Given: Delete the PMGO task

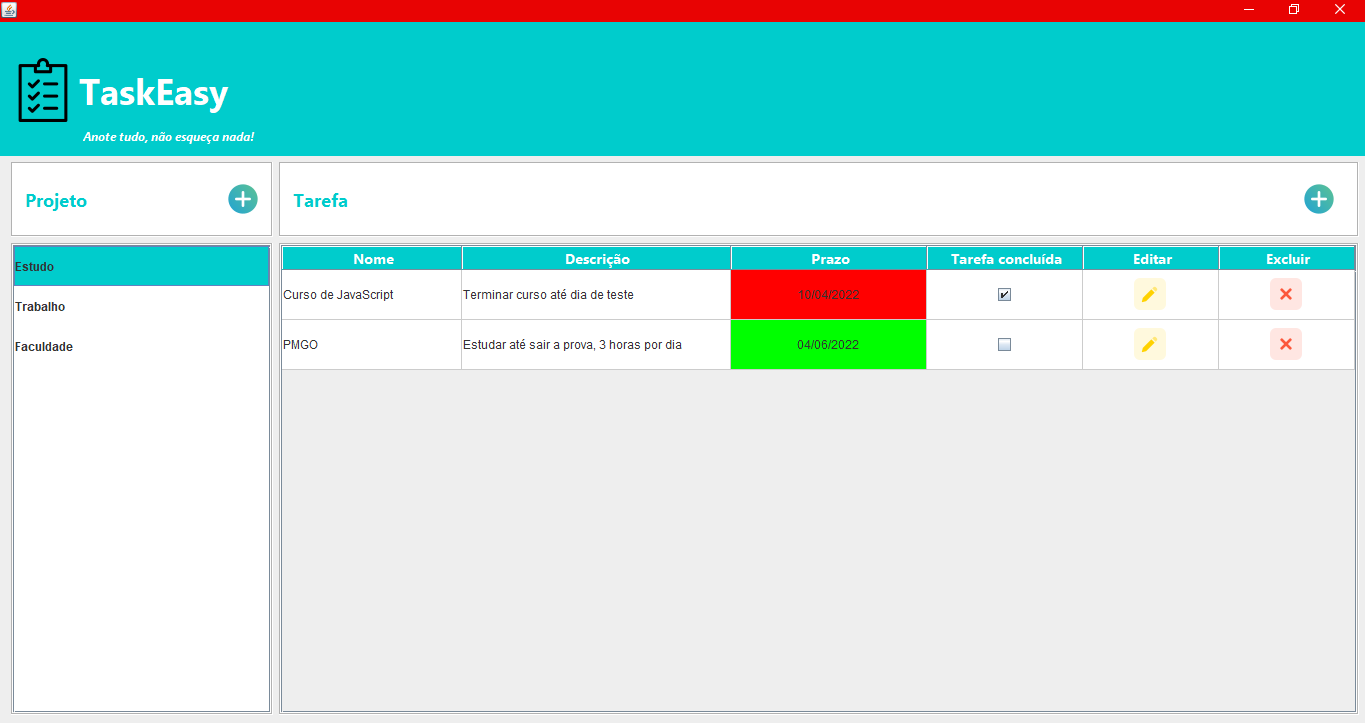Looking at the screenshot, I should pos(1285,343).
